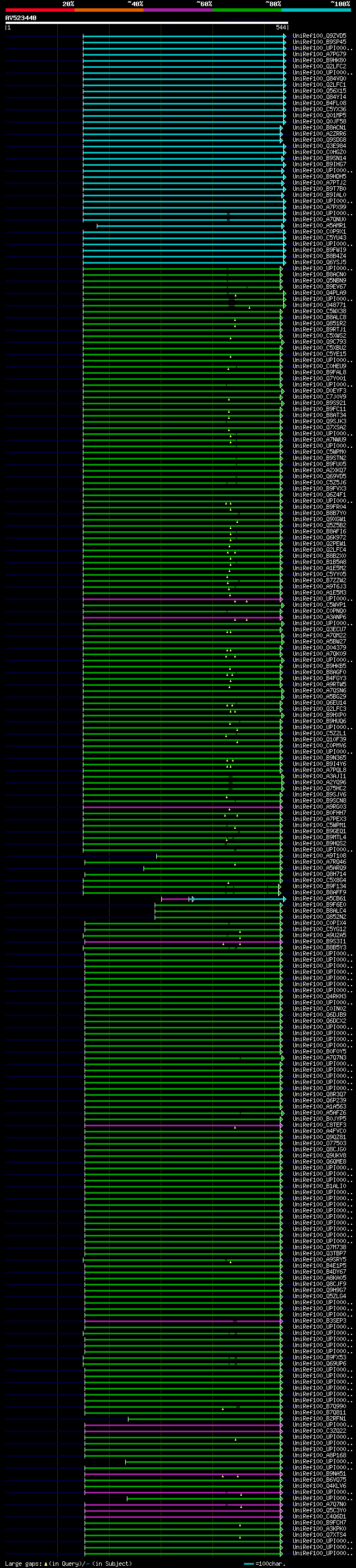Open UniRef100_O48771 hit
This screenshot has width=356, height=1568.
coord(319,305)
